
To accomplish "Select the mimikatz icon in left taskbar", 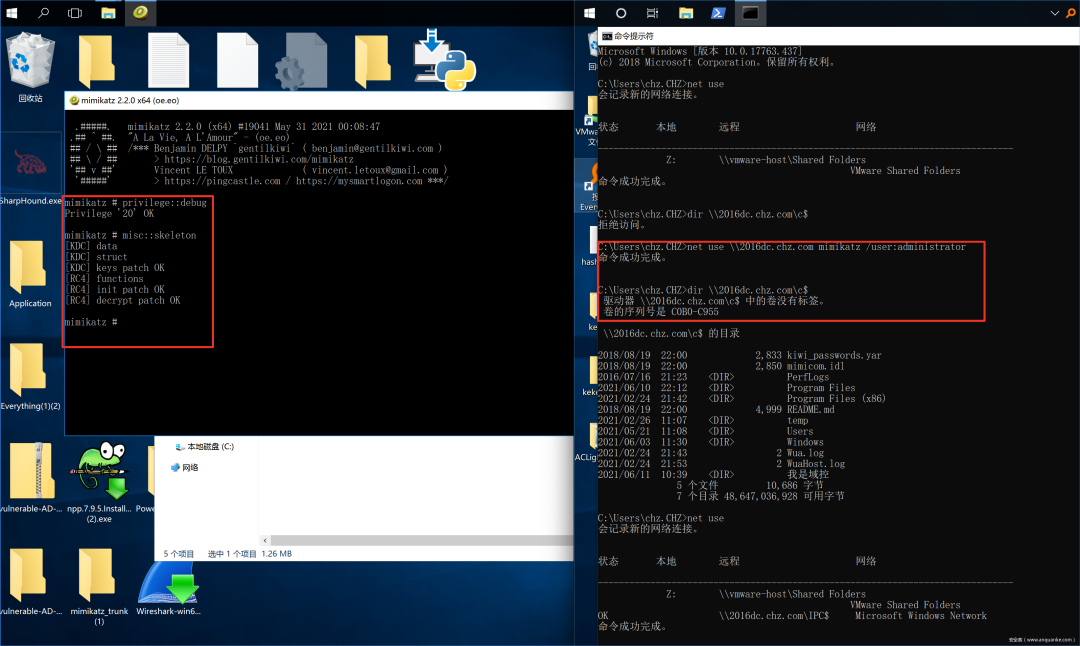I will (x=141, y=12).
